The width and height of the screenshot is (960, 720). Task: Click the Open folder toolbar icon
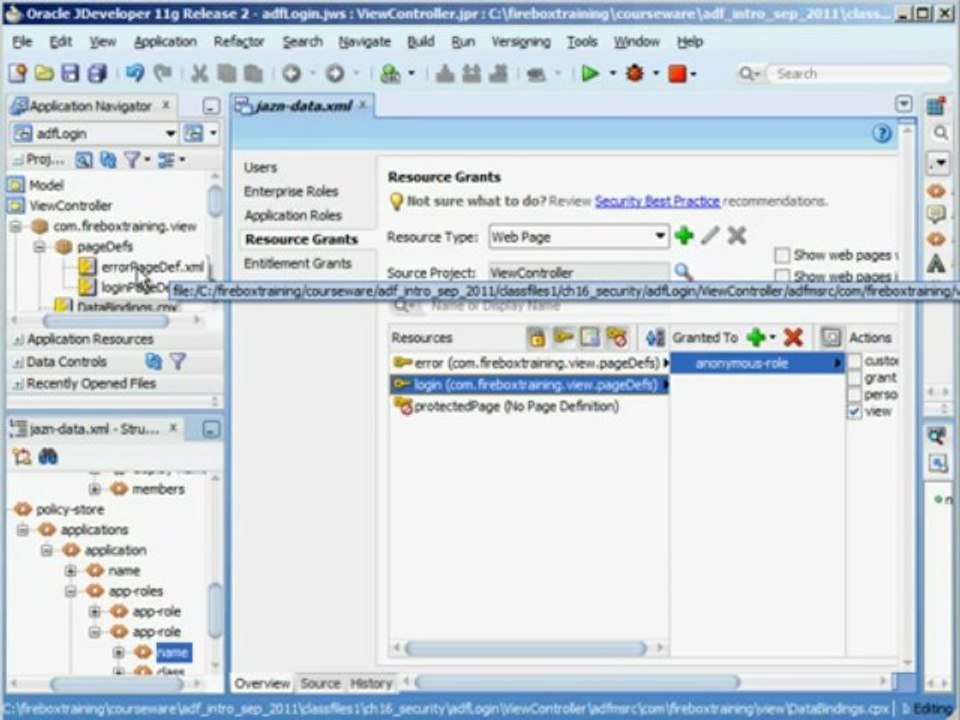point(44,73)
